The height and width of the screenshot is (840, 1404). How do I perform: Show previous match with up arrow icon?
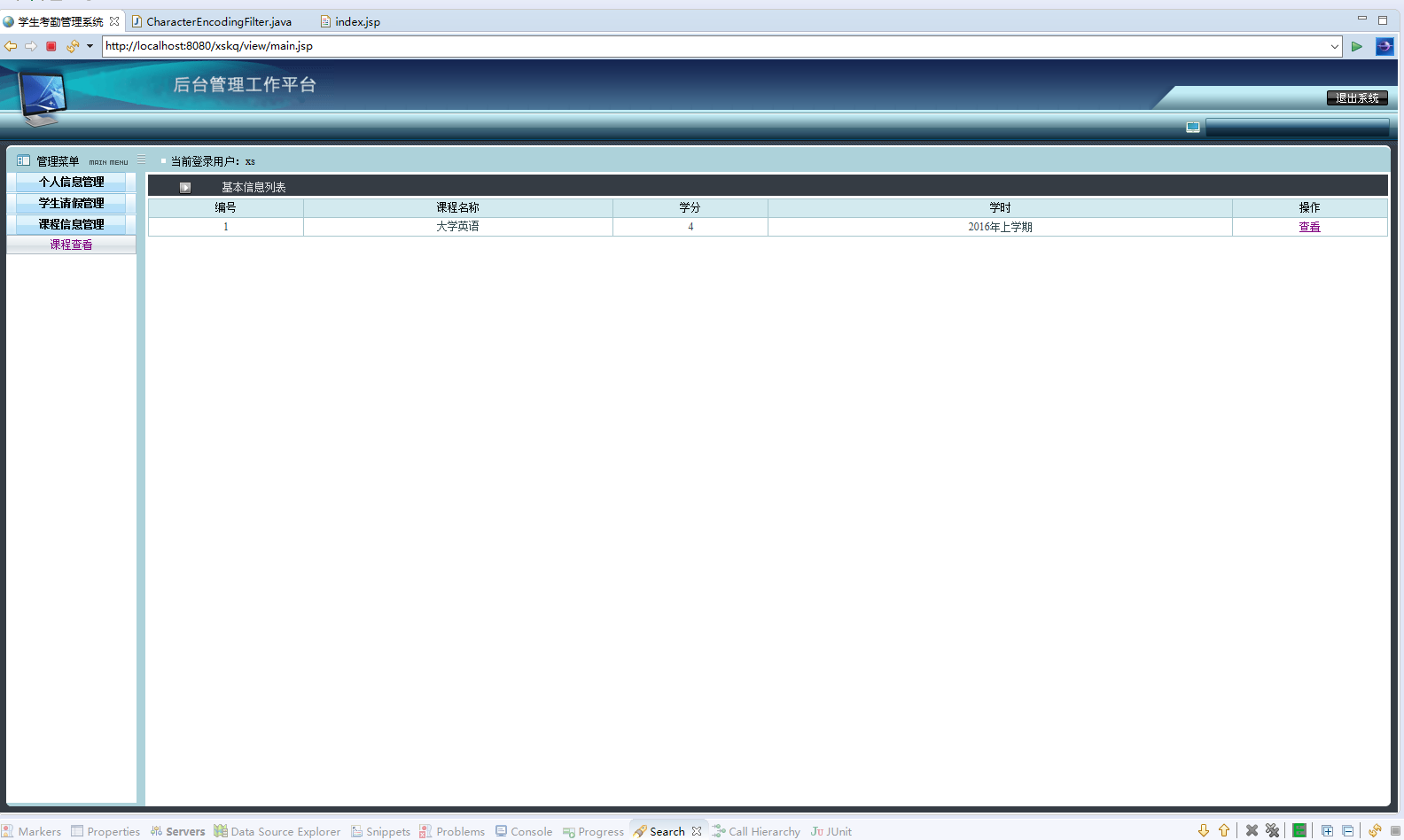click(1224, 830)
